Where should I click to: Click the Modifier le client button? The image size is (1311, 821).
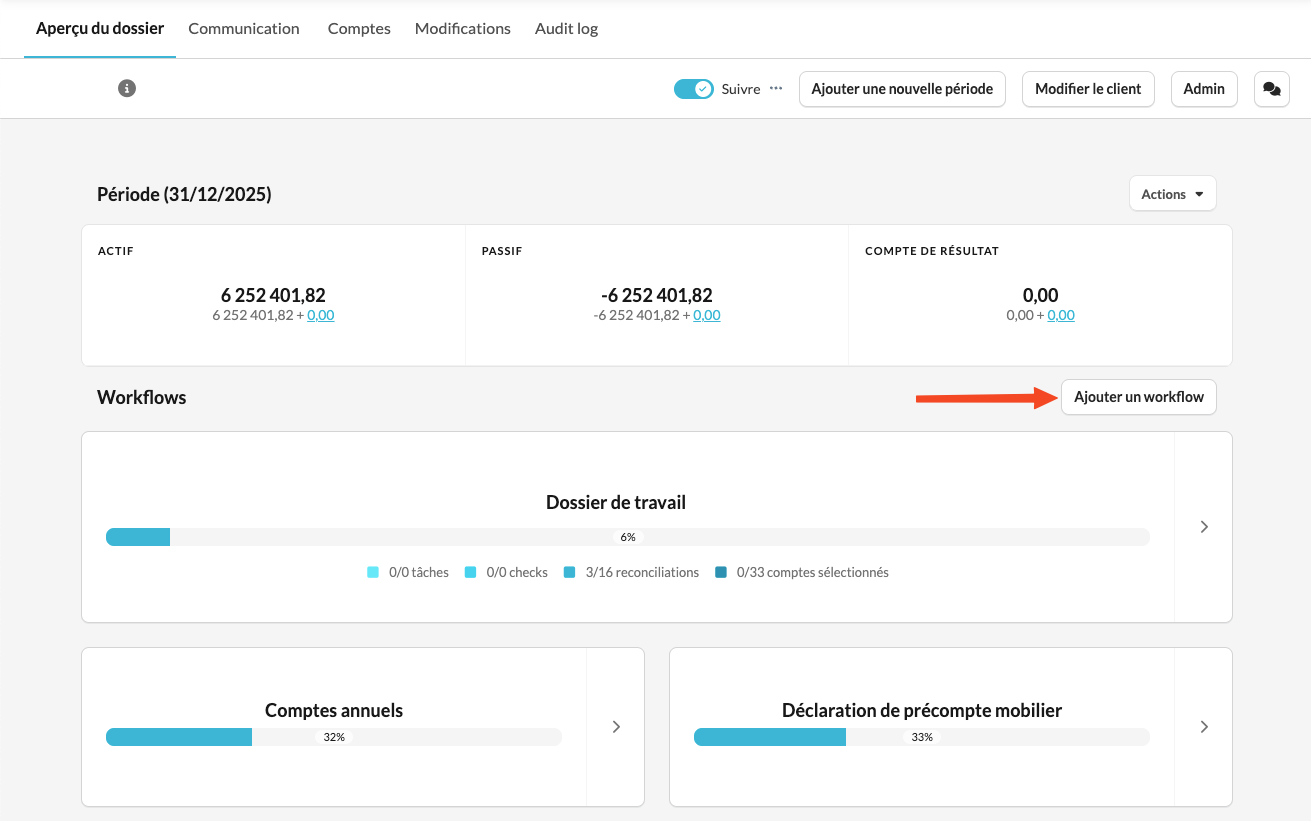tap(1088, 89)
